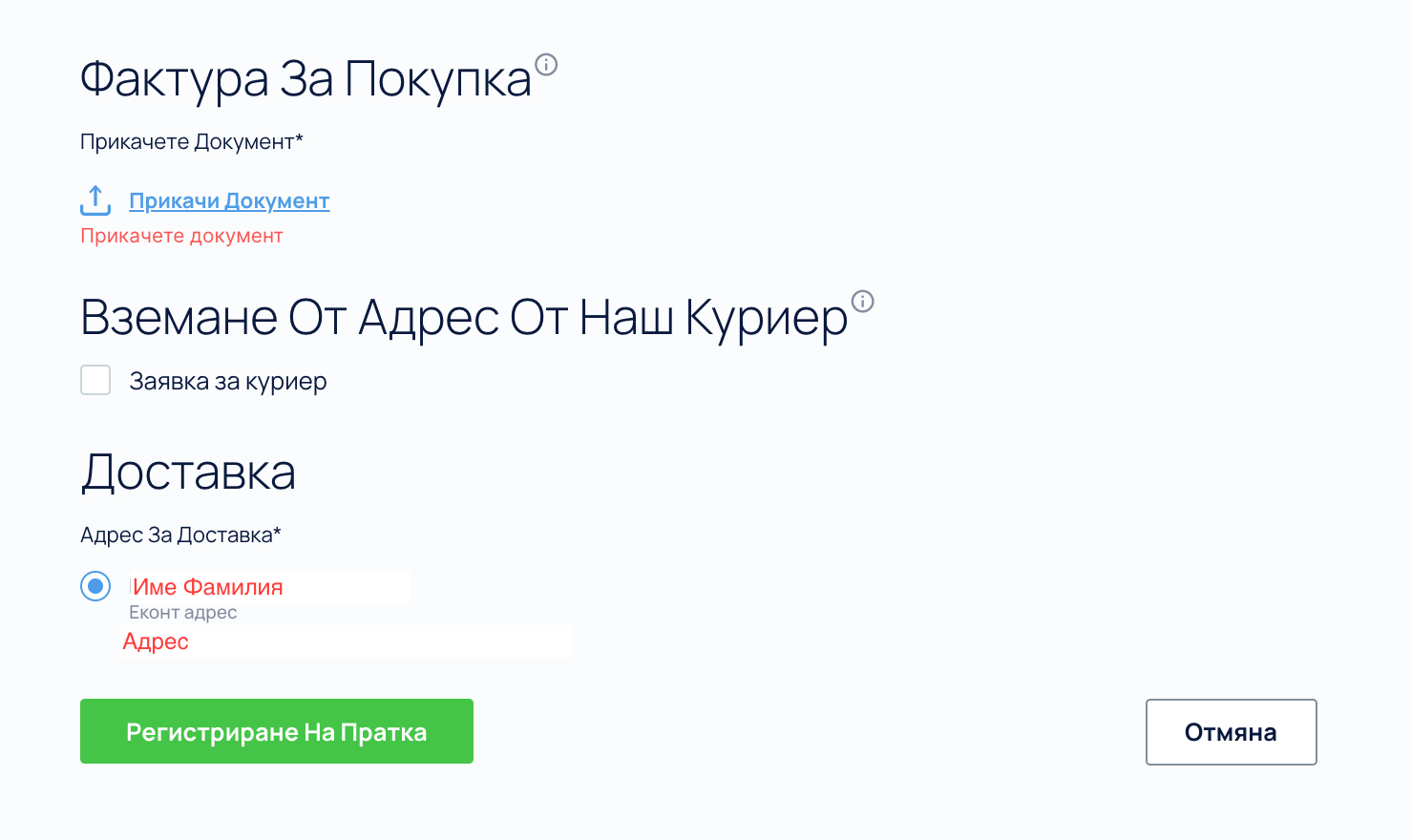Click the red 'Прикачете документ' error message

[x=181, y=236]
